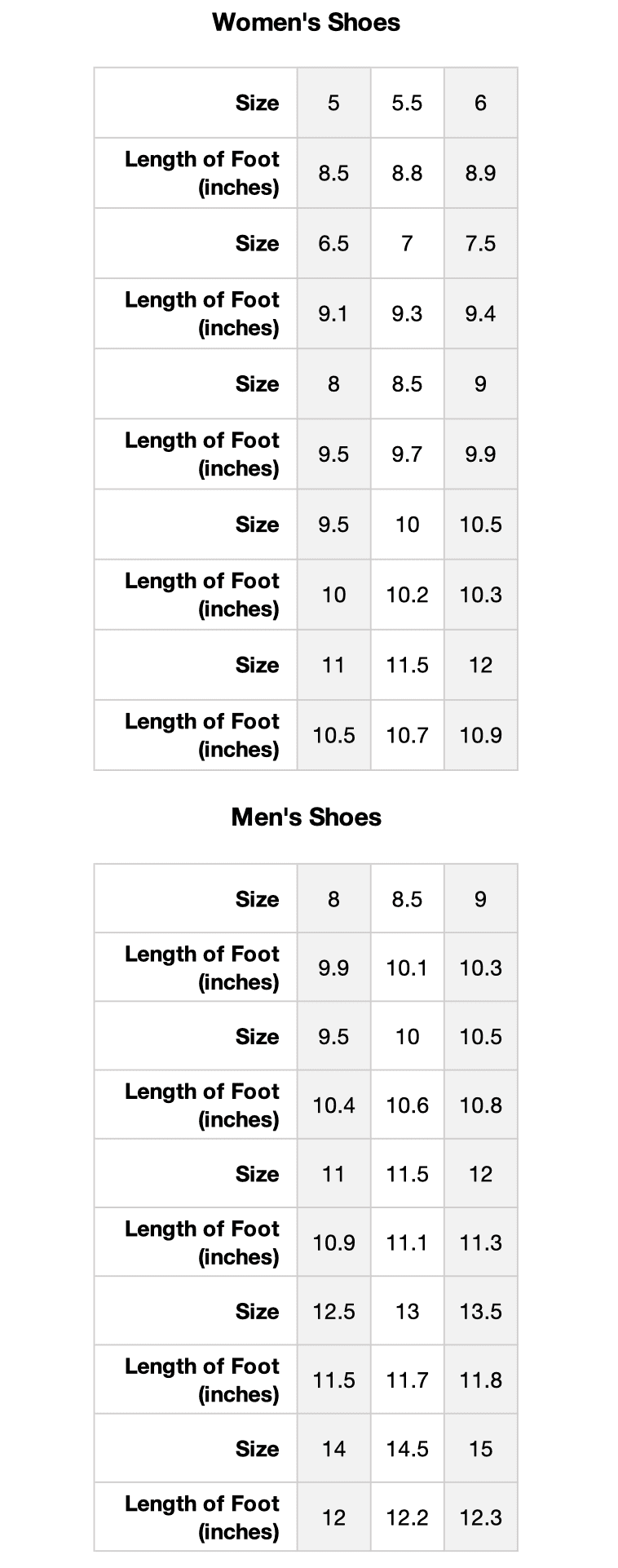This screenshot has width=618, height=1568.
Task: Click last Length of Foot label in Men's table
Action: click(201, 1517)
